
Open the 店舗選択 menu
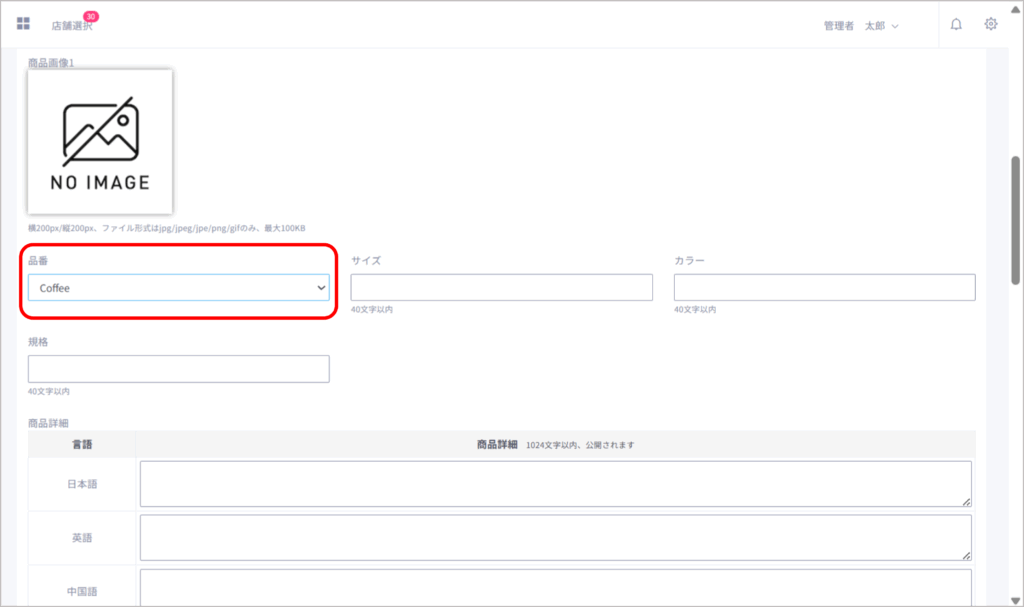pos(71,26)
